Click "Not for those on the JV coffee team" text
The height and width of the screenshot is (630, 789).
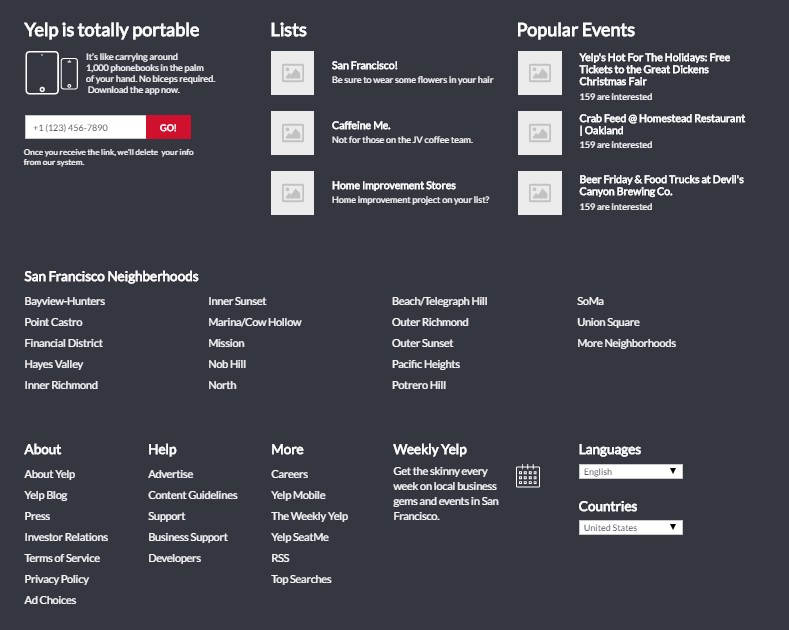(x=402, y=140)
